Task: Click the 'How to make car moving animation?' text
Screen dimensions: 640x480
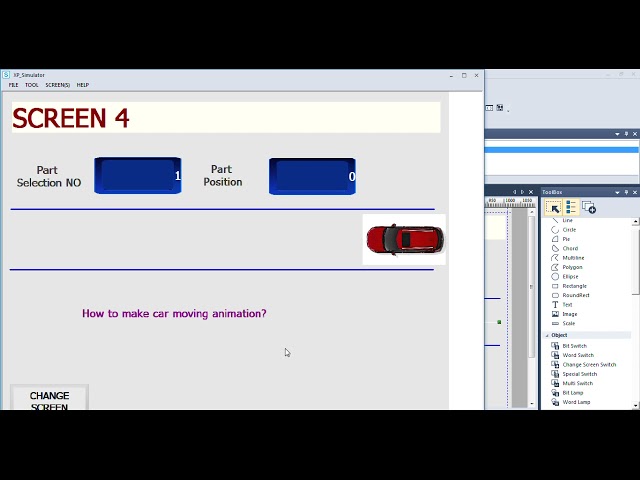Action: tap(174, 313)
